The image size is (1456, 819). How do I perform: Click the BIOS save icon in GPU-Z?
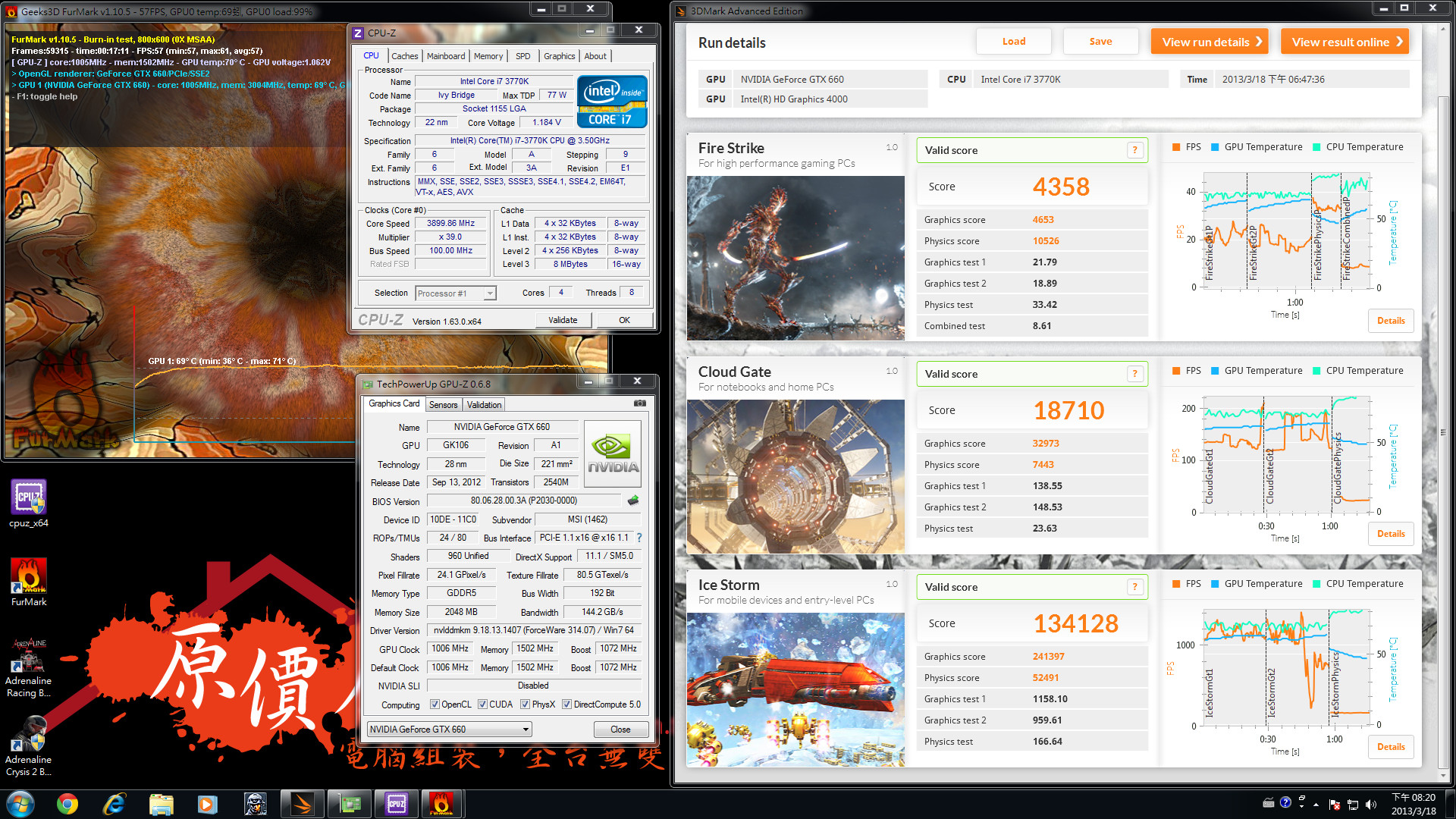click(633, 500)
